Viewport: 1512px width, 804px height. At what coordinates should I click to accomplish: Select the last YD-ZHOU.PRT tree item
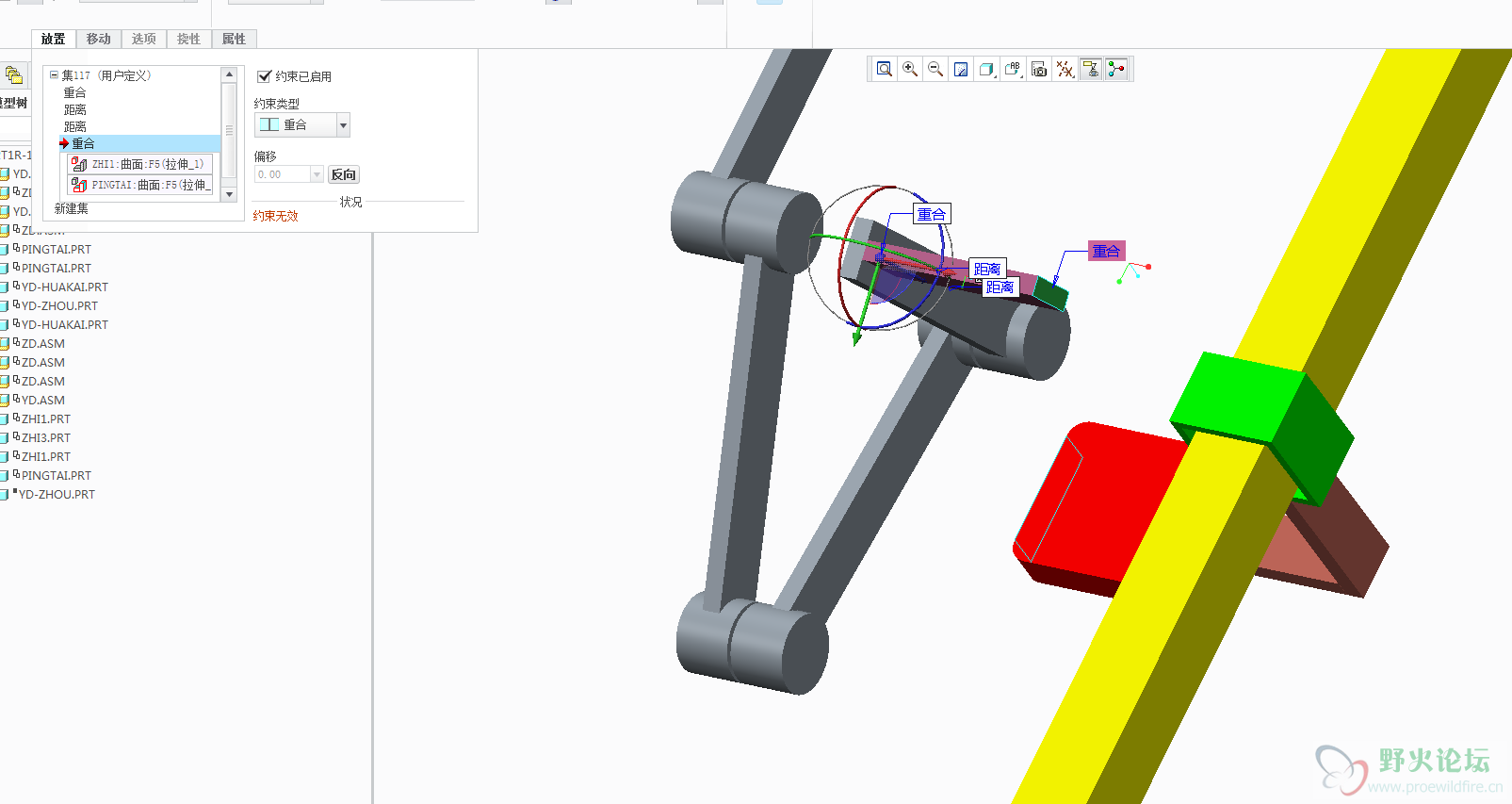point(57,494)
